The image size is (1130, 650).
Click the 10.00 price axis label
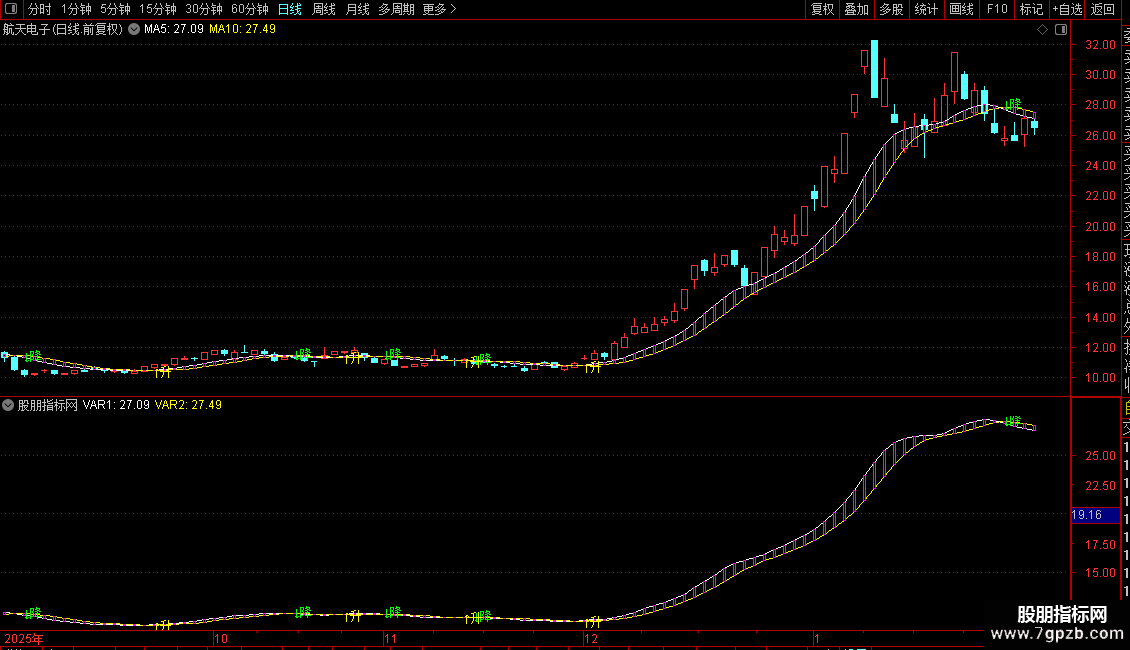[1100, 378]
